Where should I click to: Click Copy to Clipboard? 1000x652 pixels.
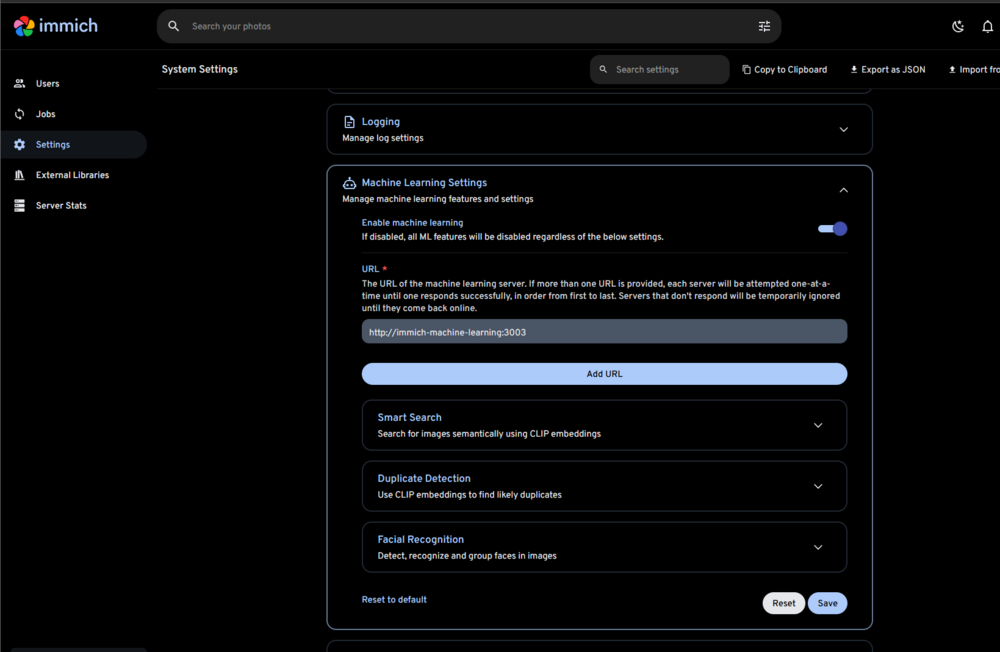pyautogui.click(x=784, y=70)
